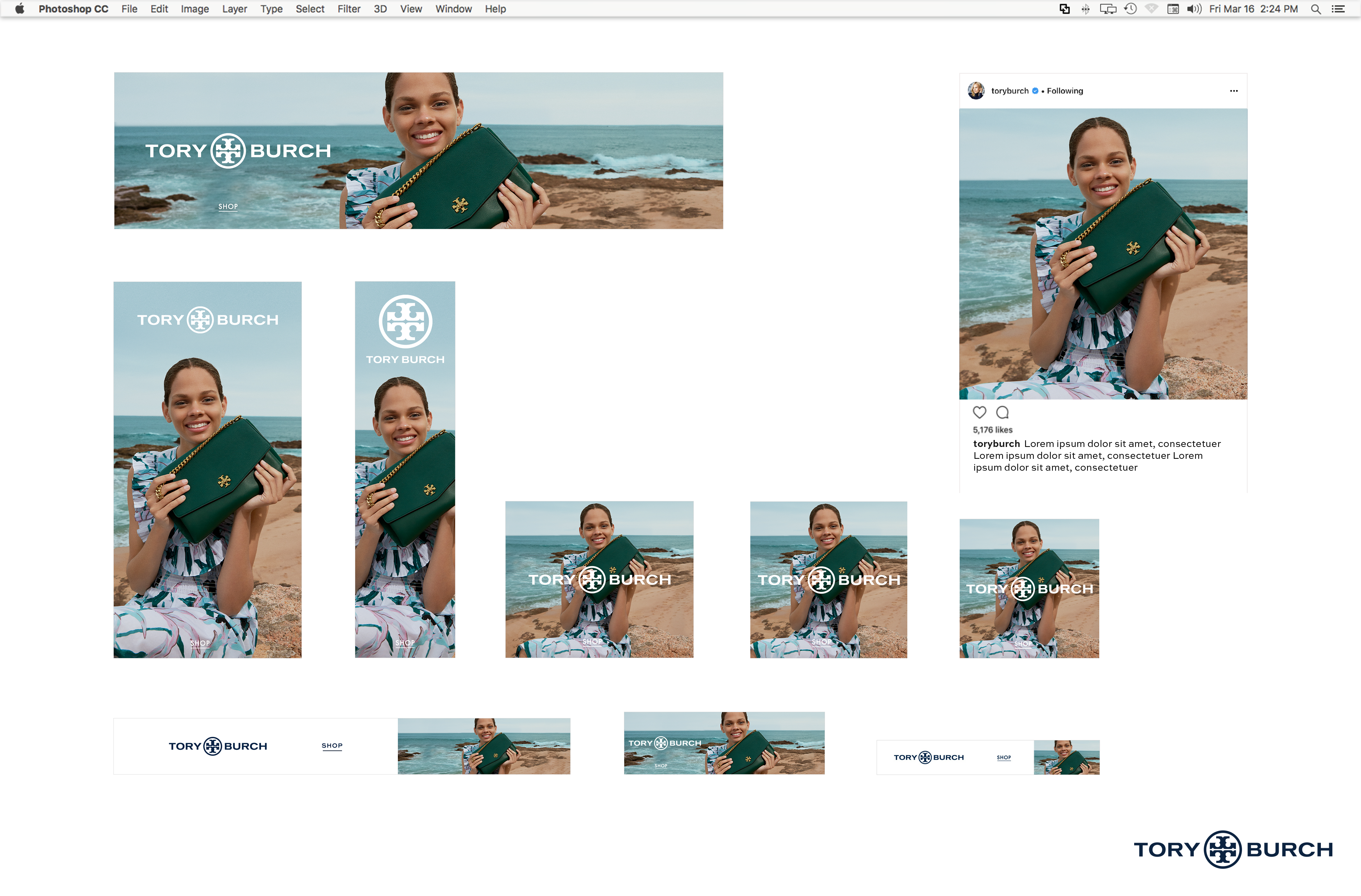Open the Help menu
This screenshot has height=896, width=1361.
click(495, 9)
